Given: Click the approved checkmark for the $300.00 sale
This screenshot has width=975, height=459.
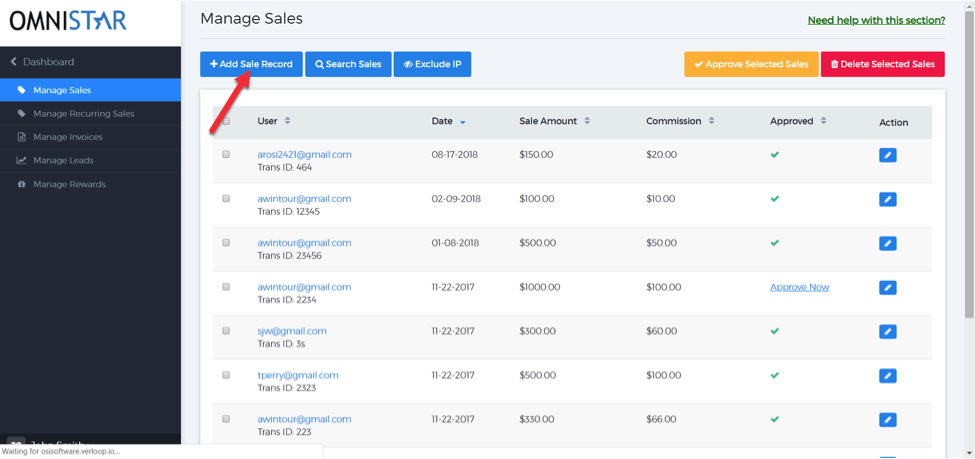Looking at the screenshot, I should (x=774, y=332).
